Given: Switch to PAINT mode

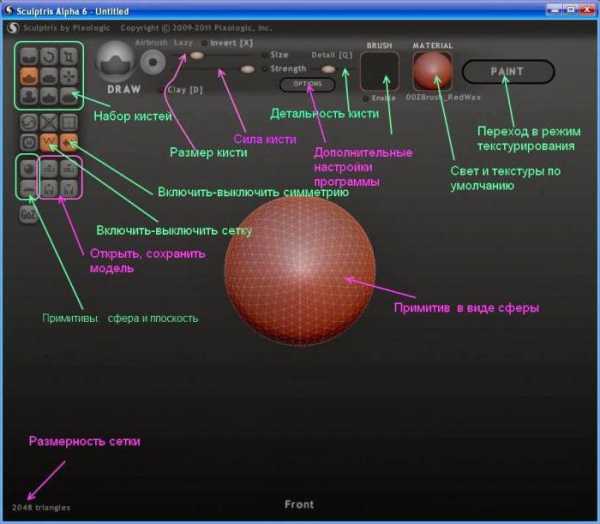Looking at the screenshot, I should [x=508, y=72].
